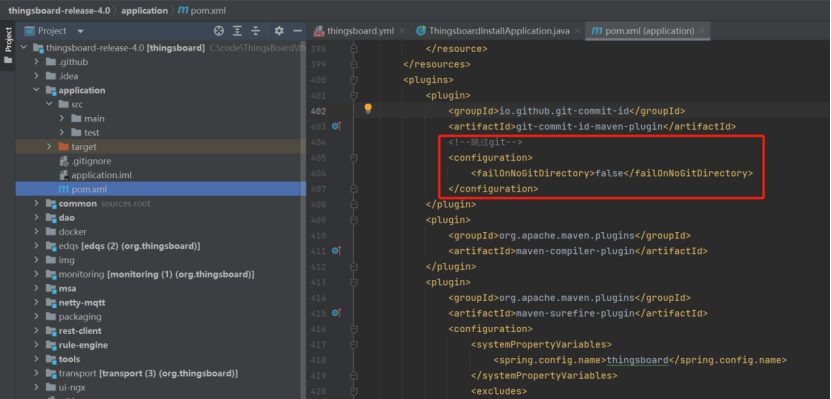This screenshot has height=399, width=831.
Task: Expand the main folder
Action: point(61,118)
